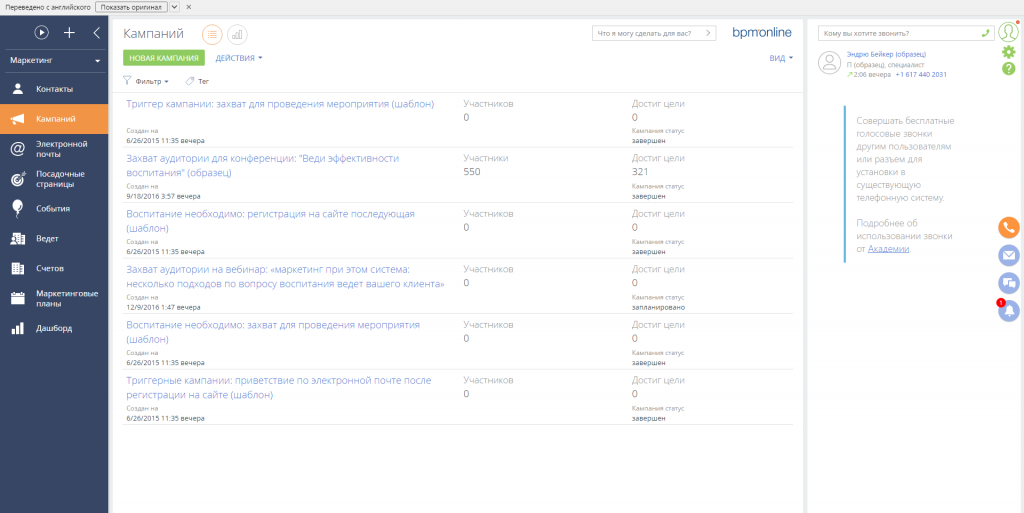This screenshot has width=1024, height=513.
Task: Switch to the chart analytics view
Action: pyautogui.click(x=237, y=34)
